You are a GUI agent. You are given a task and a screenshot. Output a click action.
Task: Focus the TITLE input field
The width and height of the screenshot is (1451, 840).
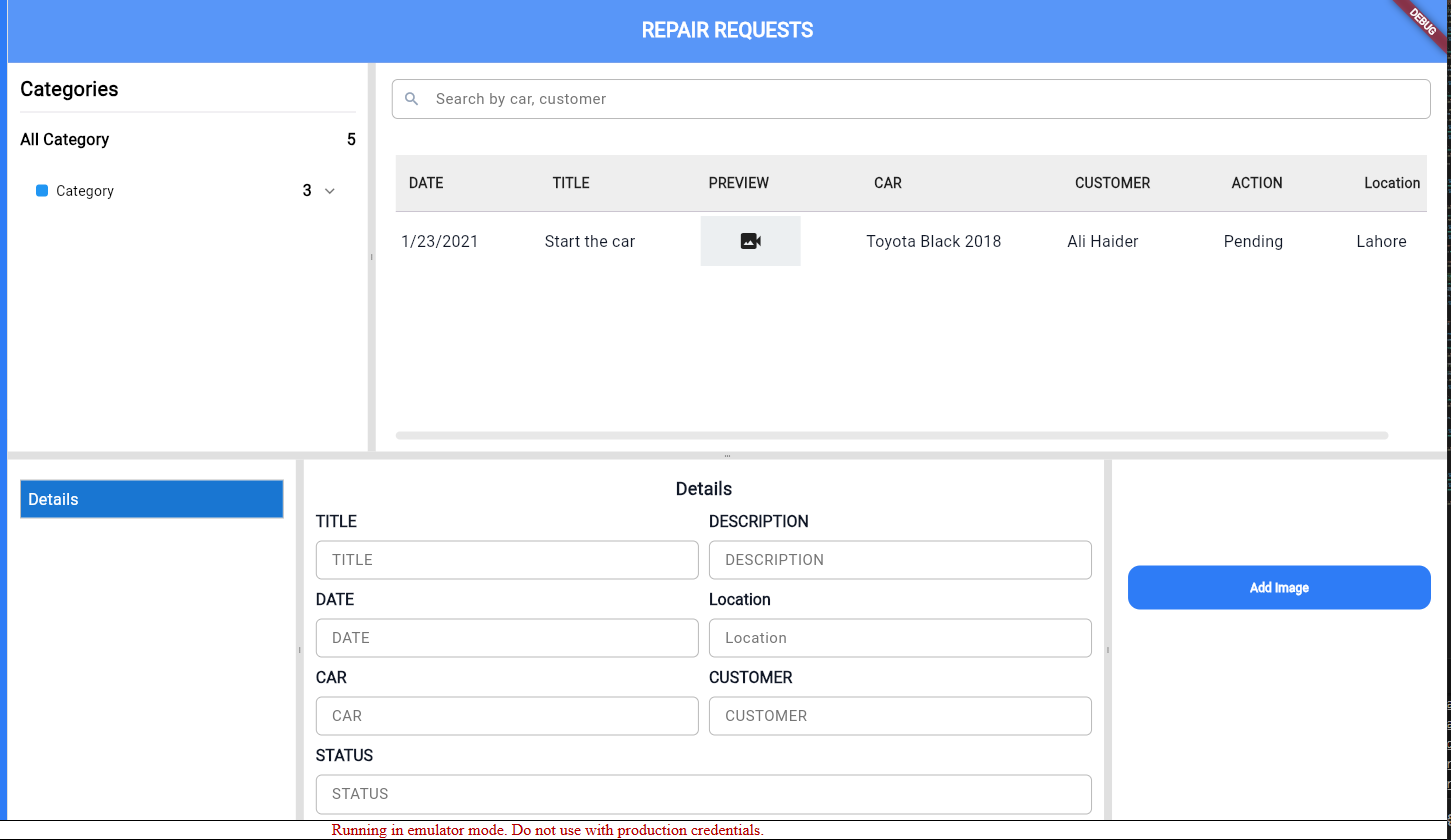[507, 560]
